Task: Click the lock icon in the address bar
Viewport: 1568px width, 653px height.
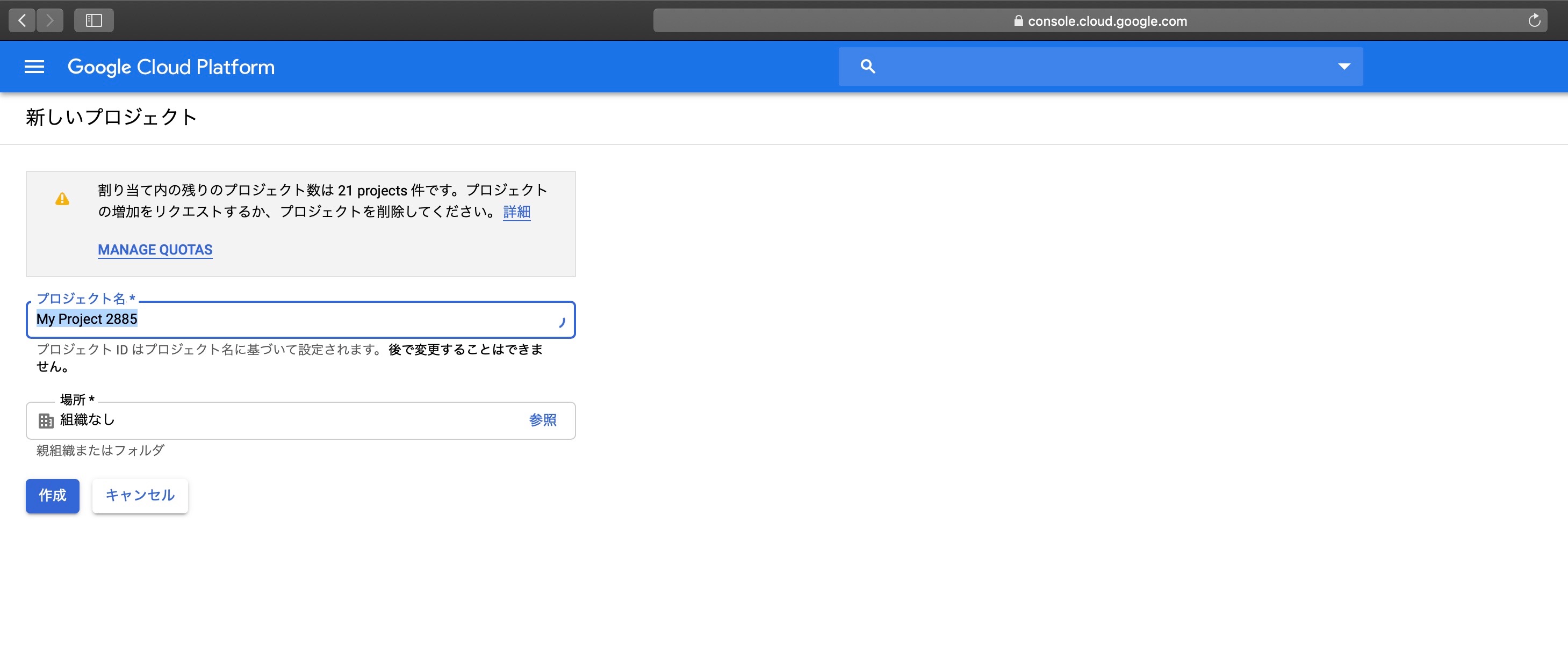Action: (1018, 21)
